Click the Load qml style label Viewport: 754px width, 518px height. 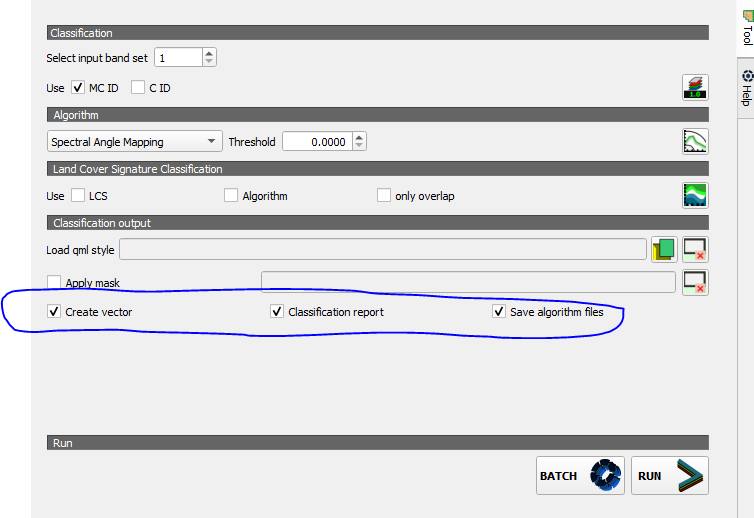[x=80, y=250]
